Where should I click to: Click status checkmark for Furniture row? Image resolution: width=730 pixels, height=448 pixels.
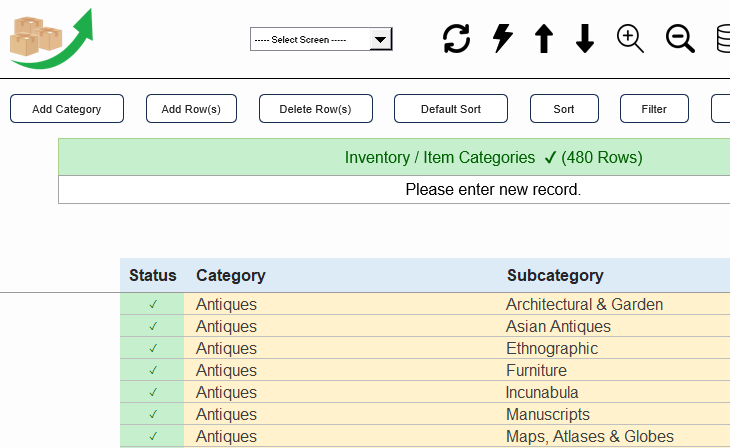(153, 370)
